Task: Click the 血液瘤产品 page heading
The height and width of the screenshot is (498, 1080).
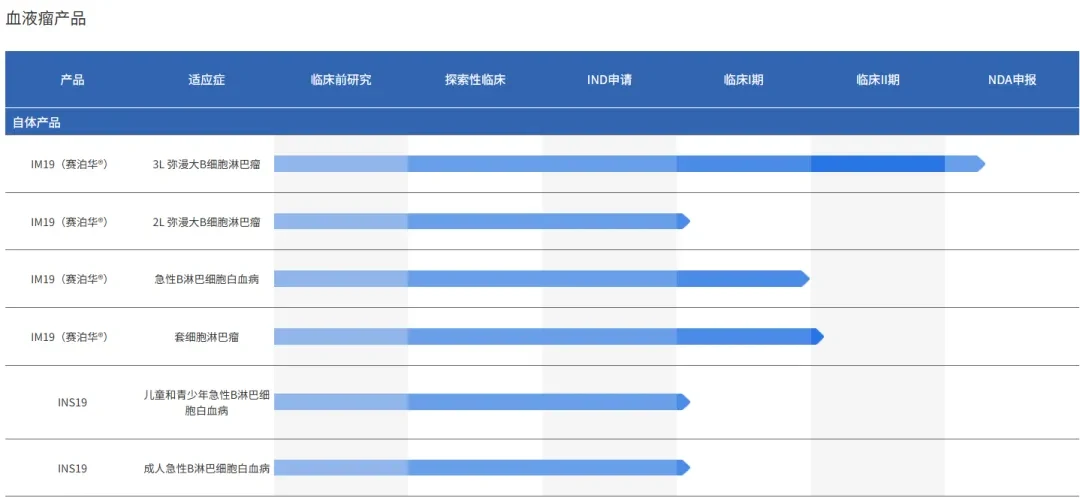Action: [x=45, y=19]
